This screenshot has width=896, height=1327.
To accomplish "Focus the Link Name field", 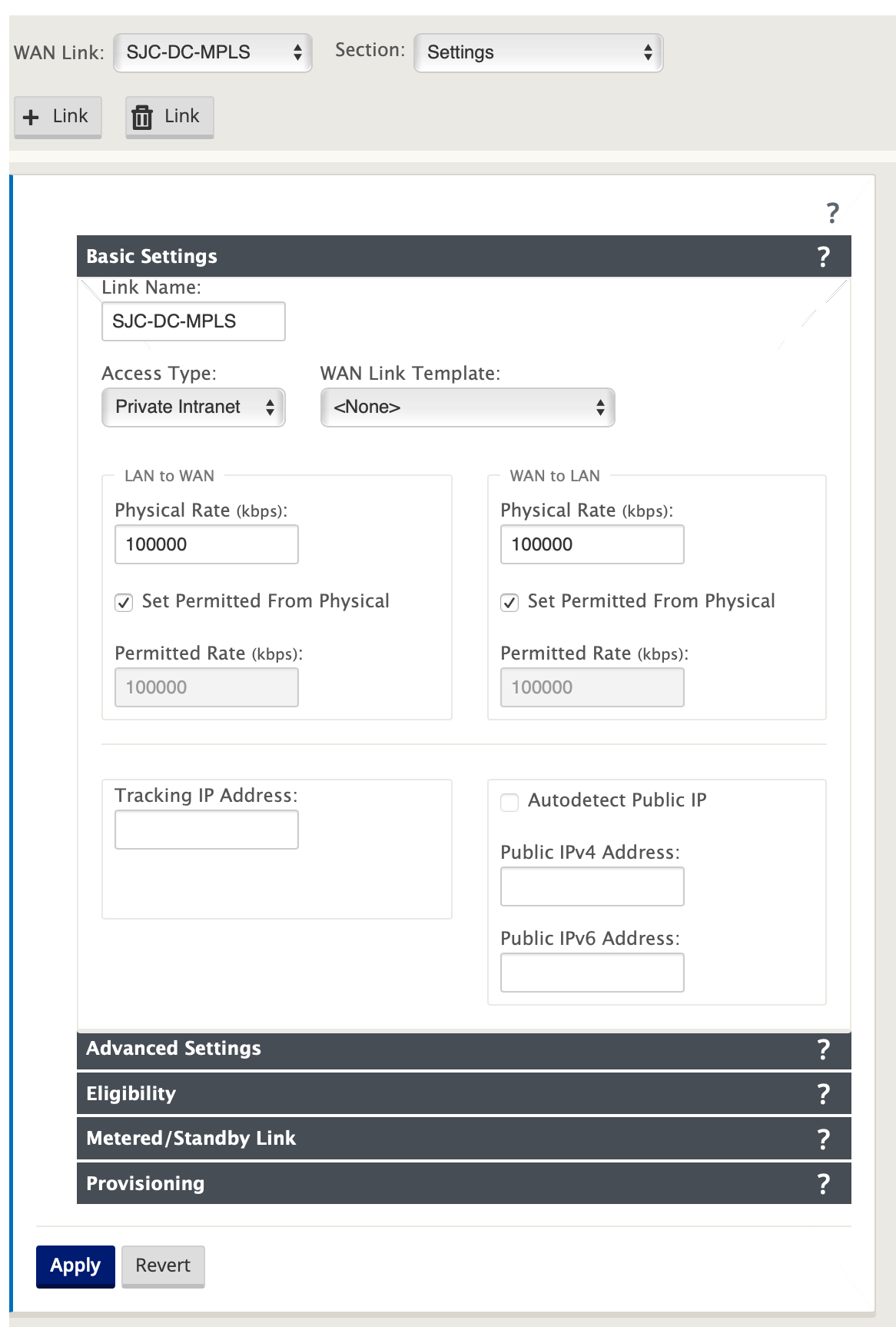I will pyautogui.click(x=194, y=321).
